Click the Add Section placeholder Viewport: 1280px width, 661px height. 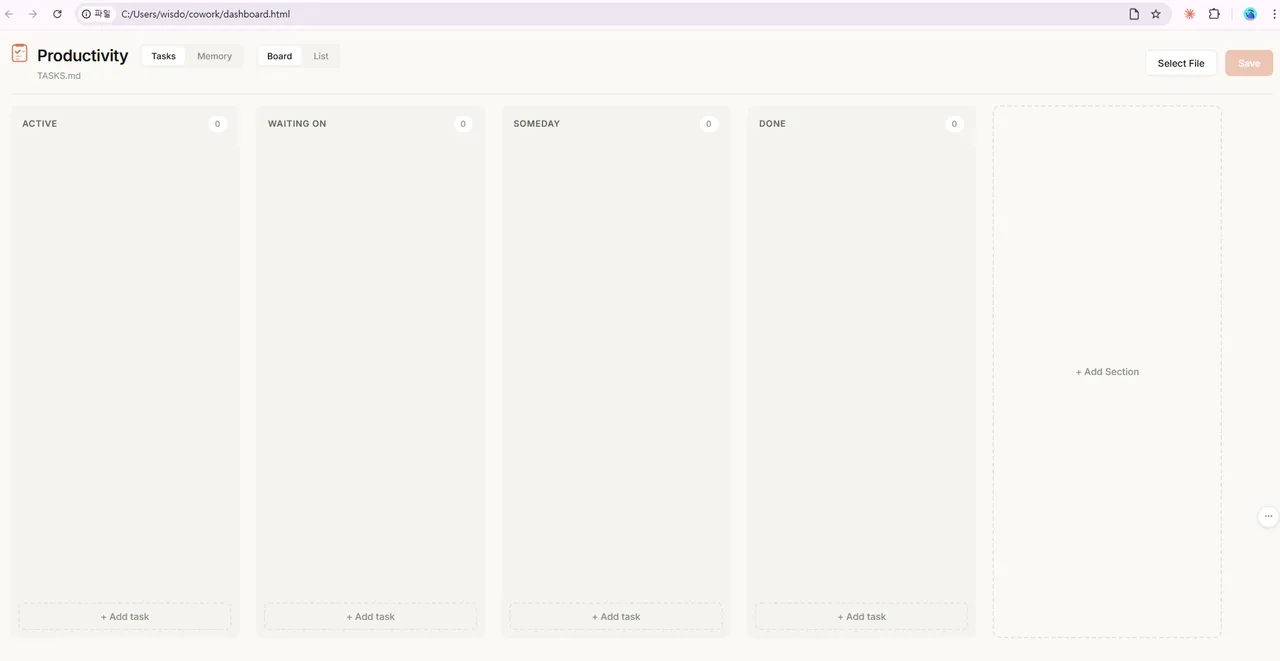pyautogui.click(x=1107, y=372)
